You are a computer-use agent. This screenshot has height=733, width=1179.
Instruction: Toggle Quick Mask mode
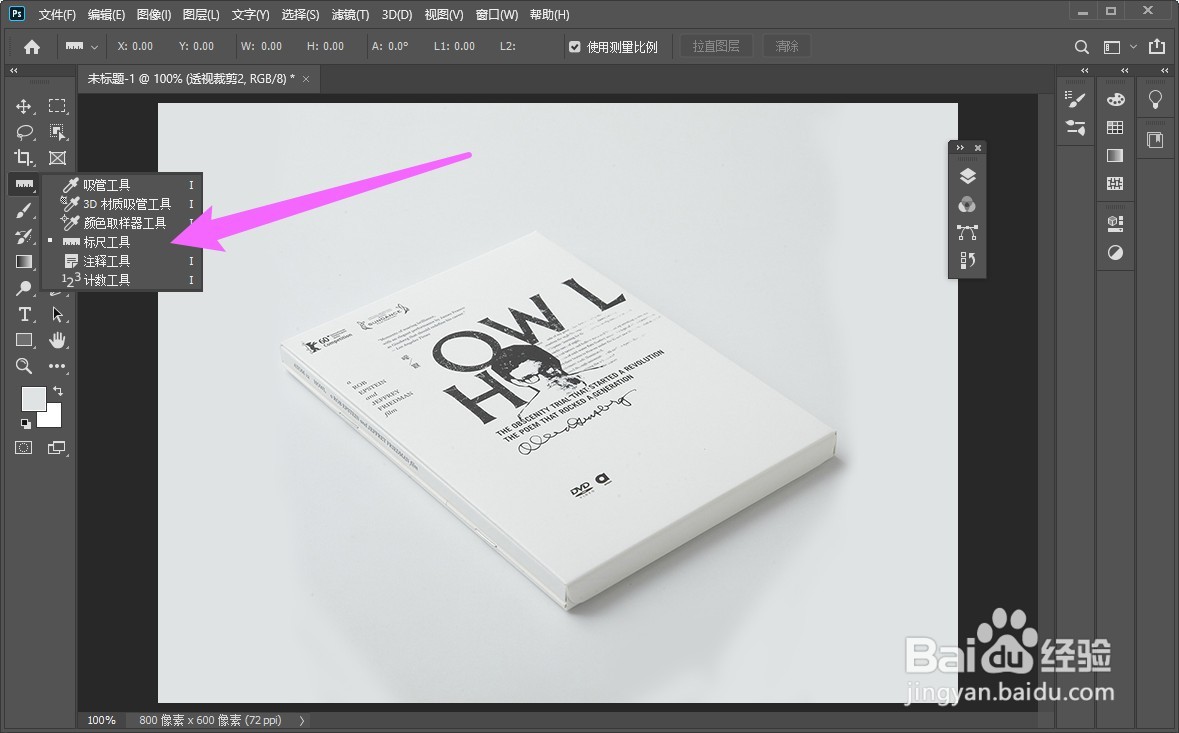click(x=24, y=448)
